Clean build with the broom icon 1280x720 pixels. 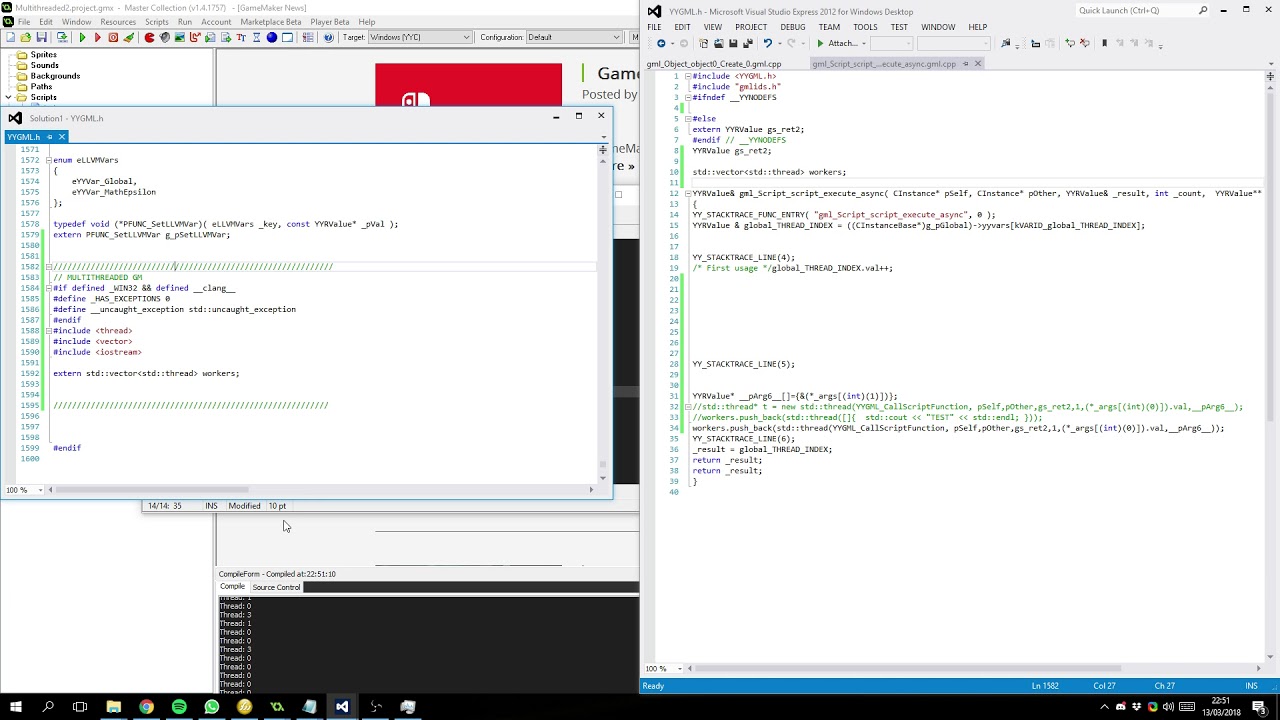[128, 37]
